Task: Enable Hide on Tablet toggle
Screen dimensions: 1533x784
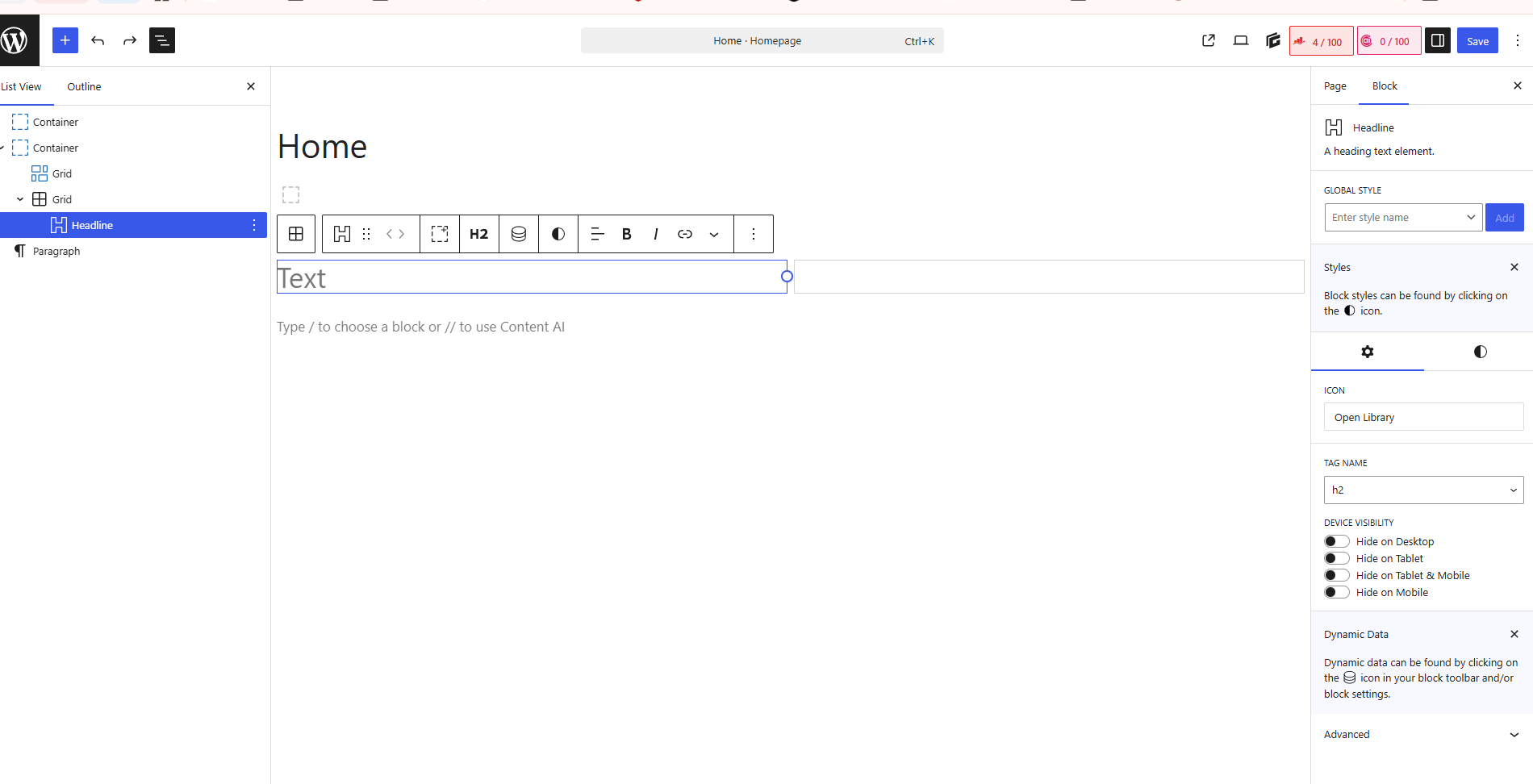Action: coord(1337,558)
